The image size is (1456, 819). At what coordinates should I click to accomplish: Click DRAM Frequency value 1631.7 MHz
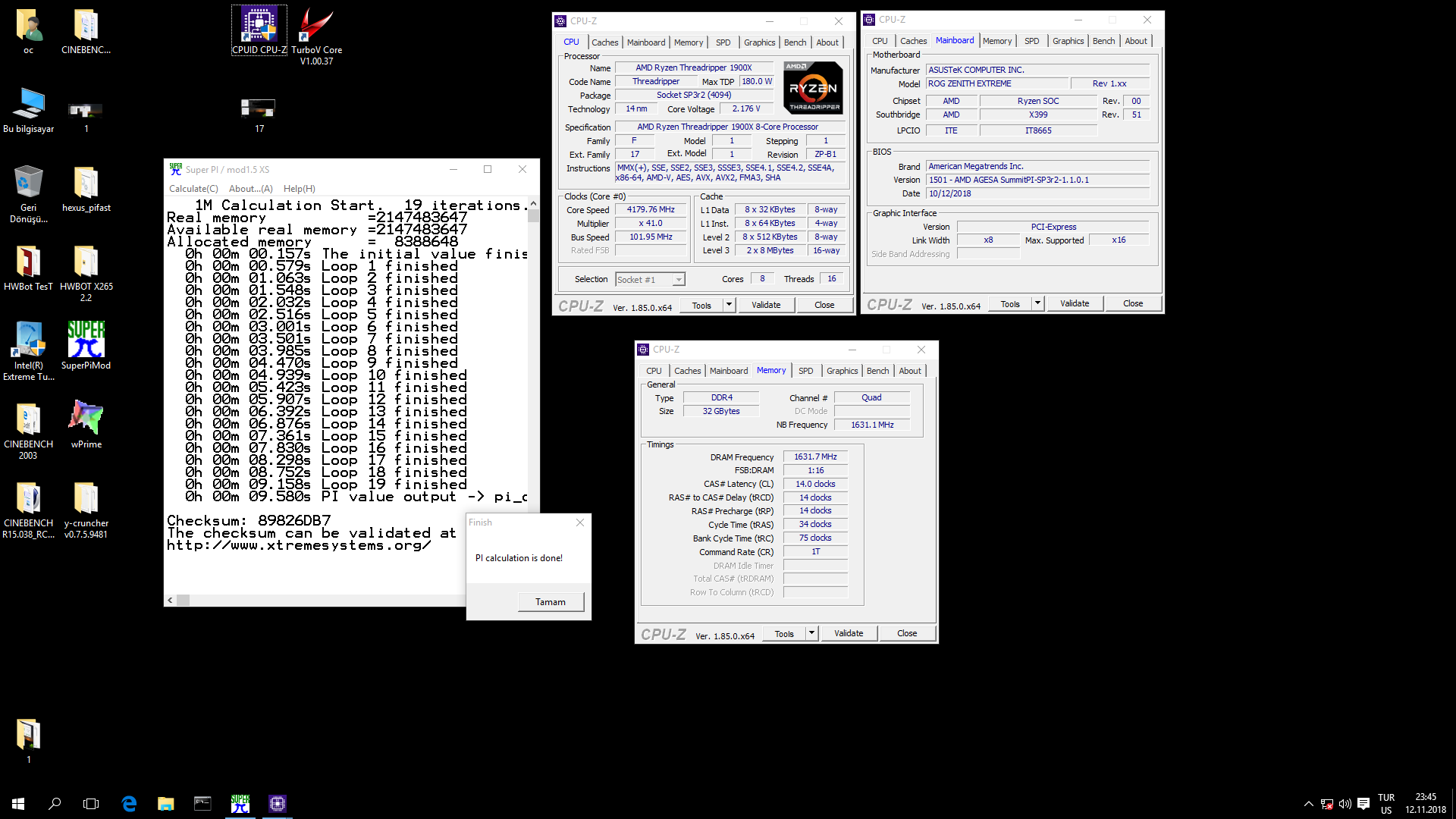point(815,457)
